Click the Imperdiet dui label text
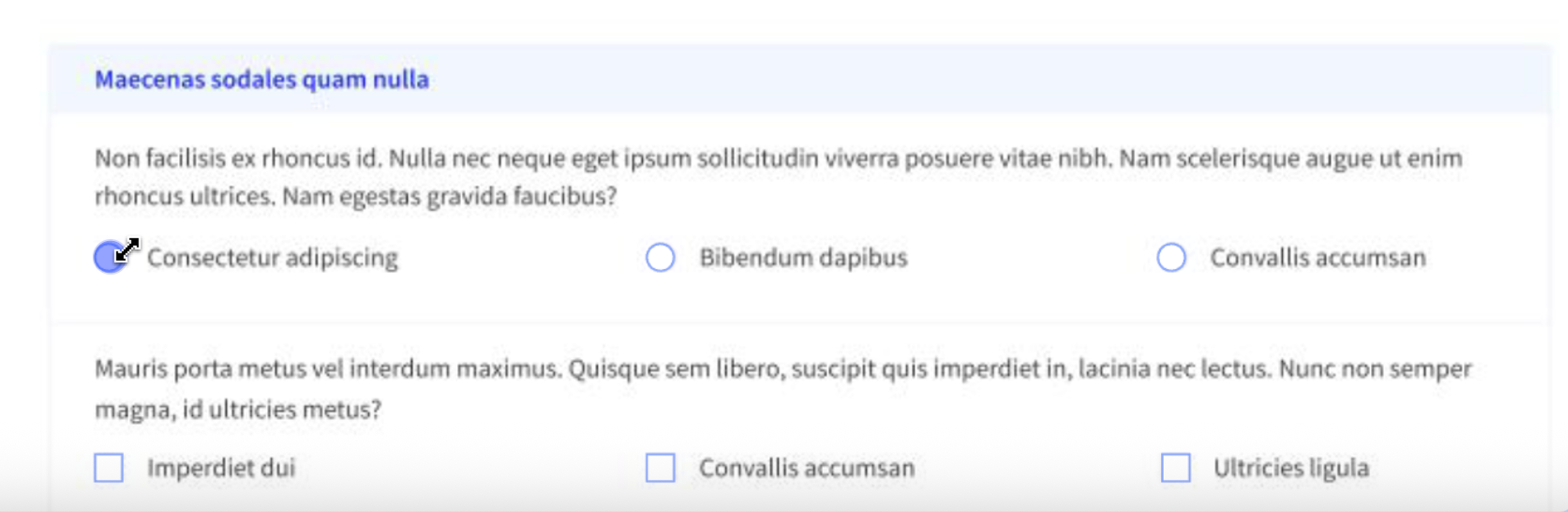This screenshot has height=512, width=1568. tap(221, 468)
